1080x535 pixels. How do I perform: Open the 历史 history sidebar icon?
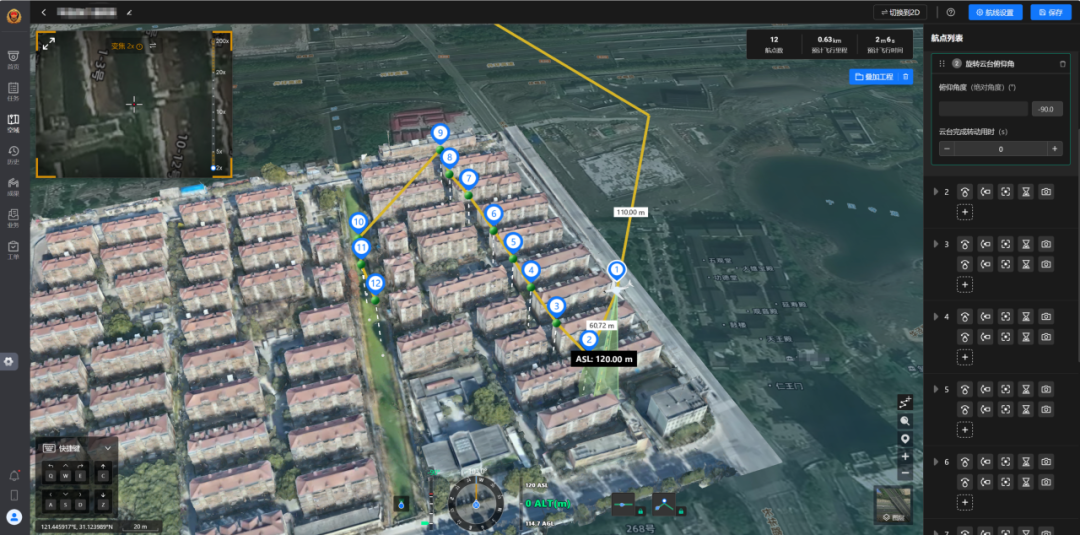click(x=13, y=154)
